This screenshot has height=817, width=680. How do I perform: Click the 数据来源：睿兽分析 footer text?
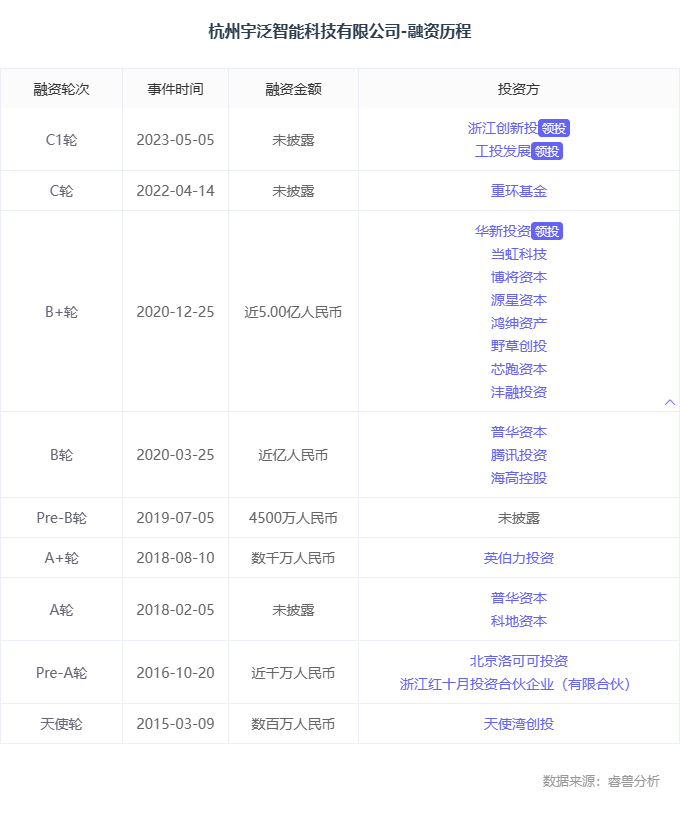point(601,781)
